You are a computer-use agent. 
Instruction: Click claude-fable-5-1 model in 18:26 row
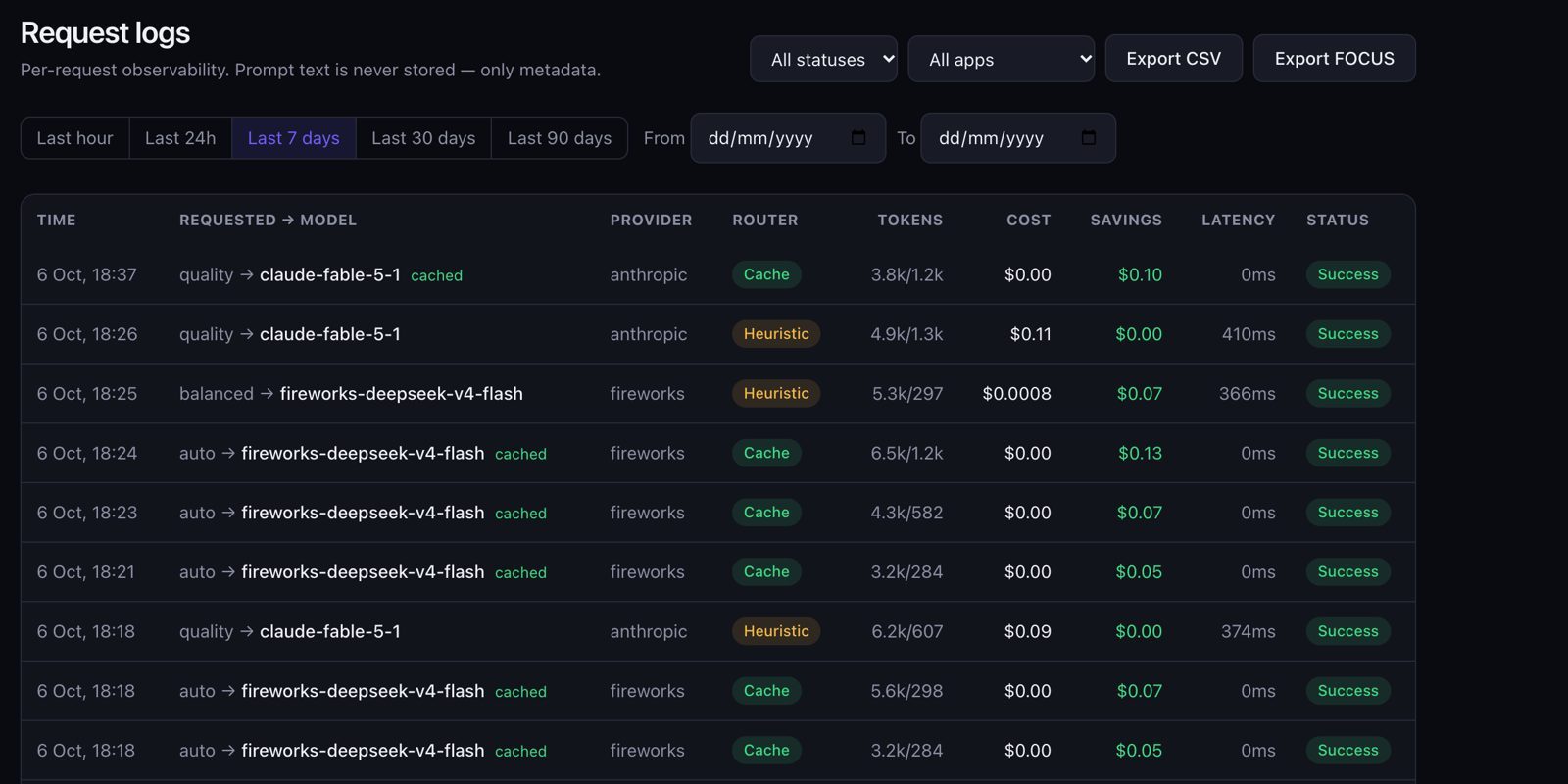click(330, 334)
